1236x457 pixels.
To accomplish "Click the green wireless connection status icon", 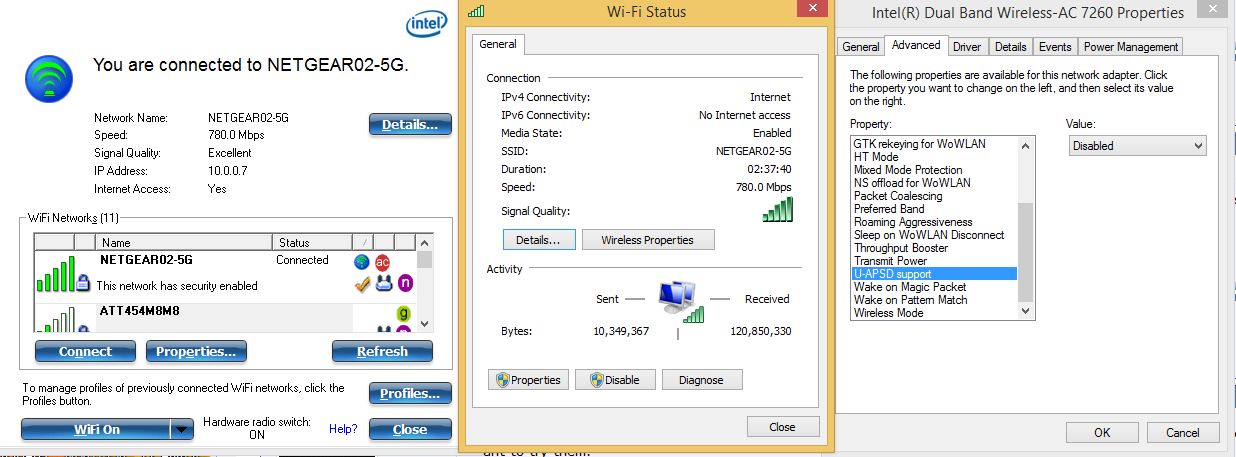I will point(48,78).
